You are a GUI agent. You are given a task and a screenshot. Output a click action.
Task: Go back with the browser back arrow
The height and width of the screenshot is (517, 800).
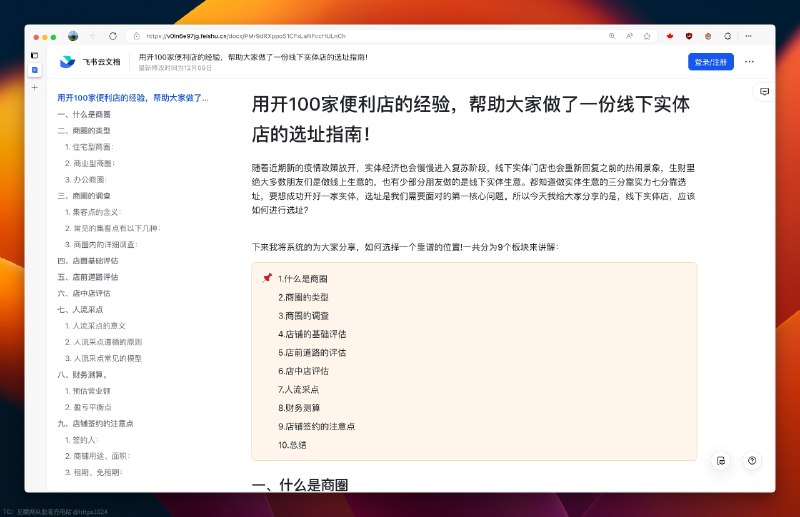(x=93, y=36)
